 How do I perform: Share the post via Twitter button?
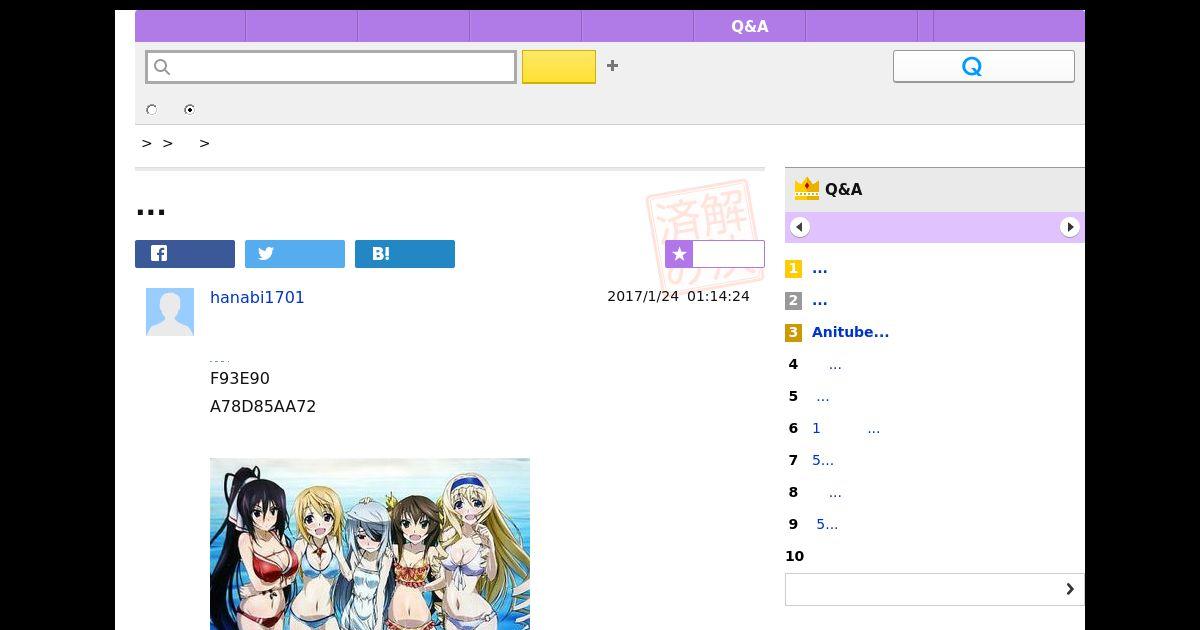(295, 254)
